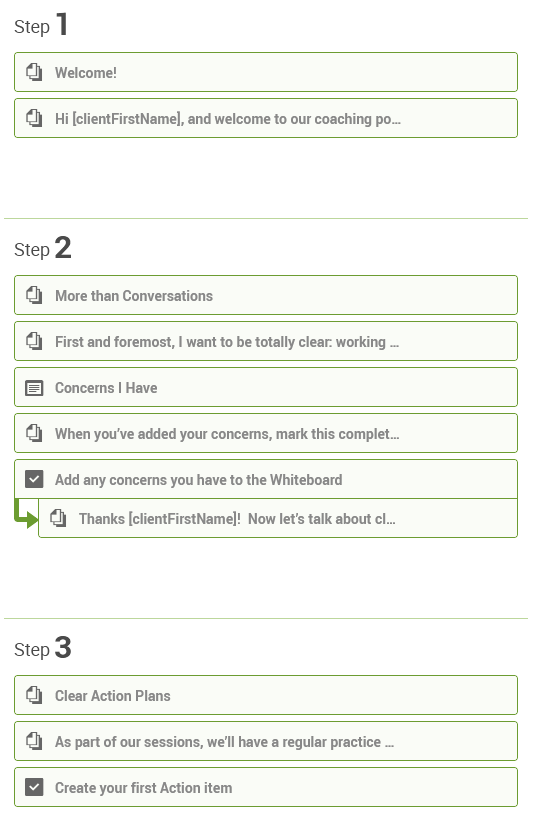Click the page icon beside When you've added your concerns
The height and width of the screenshot is (831, 533).
34,434
